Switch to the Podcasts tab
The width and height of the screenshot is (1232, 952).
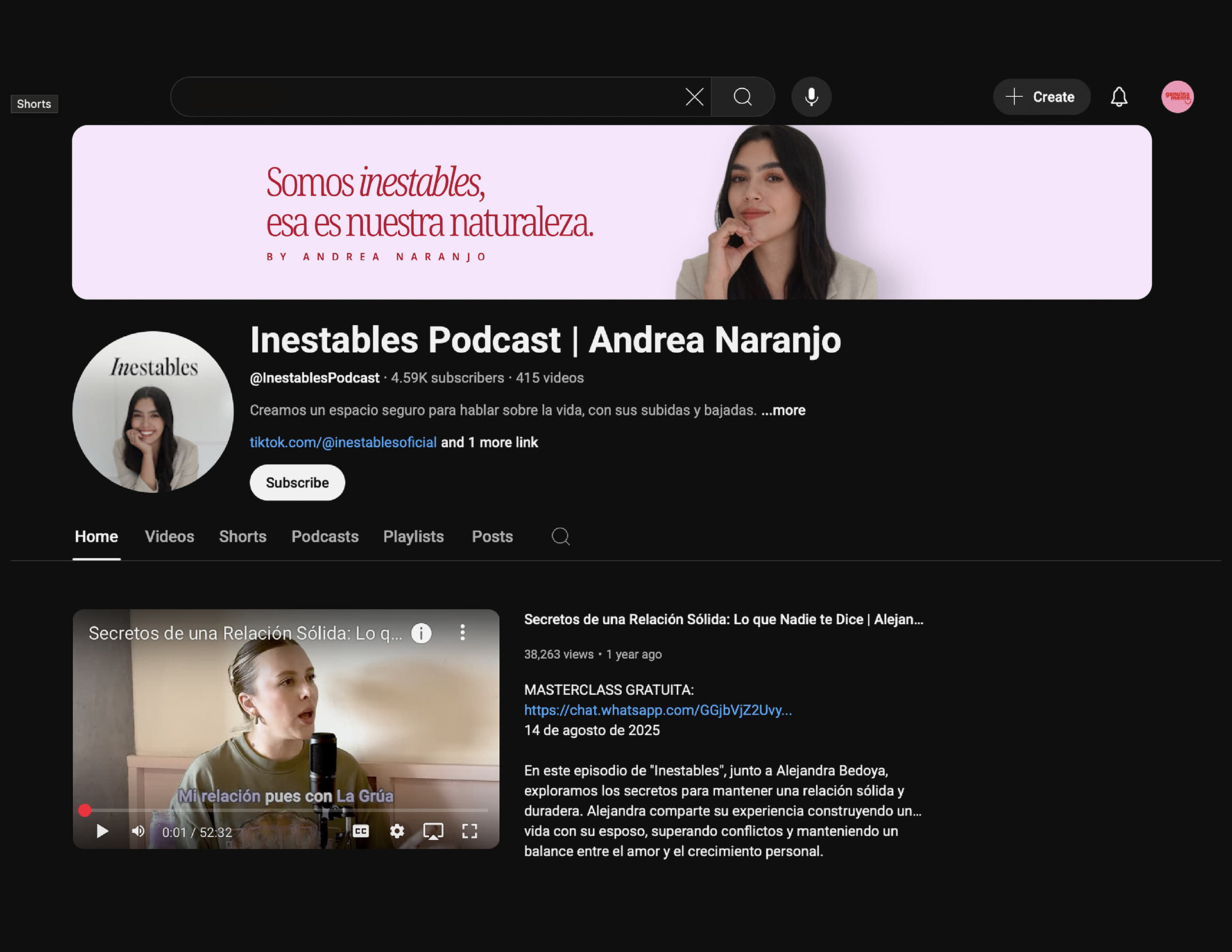point(325,536)
